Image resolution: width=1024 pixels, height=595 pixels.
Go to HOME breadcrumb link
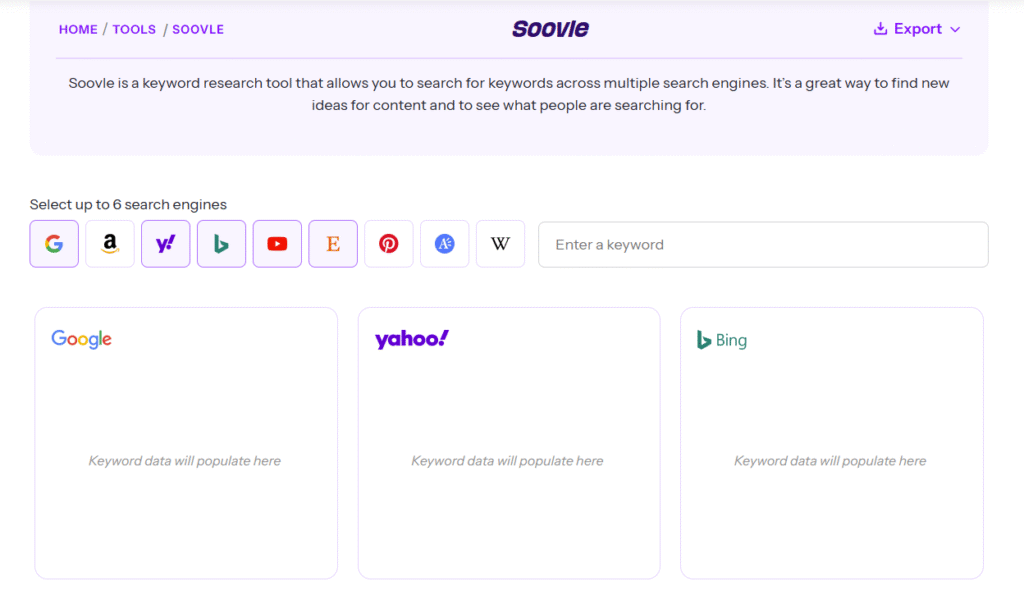tap(78, 29)
